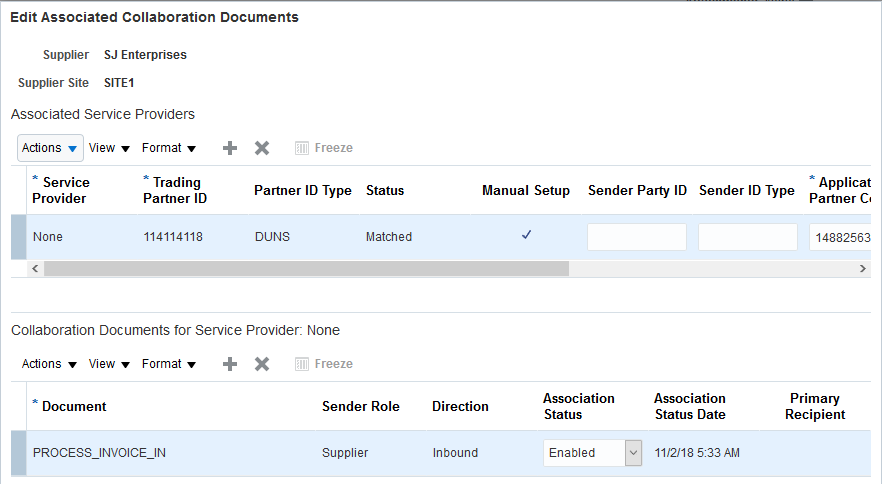Image resolution: width=882 pixels, height=484 pixels.
Task: Open Format menu in service providers toolbar
Action: [169, 148]
